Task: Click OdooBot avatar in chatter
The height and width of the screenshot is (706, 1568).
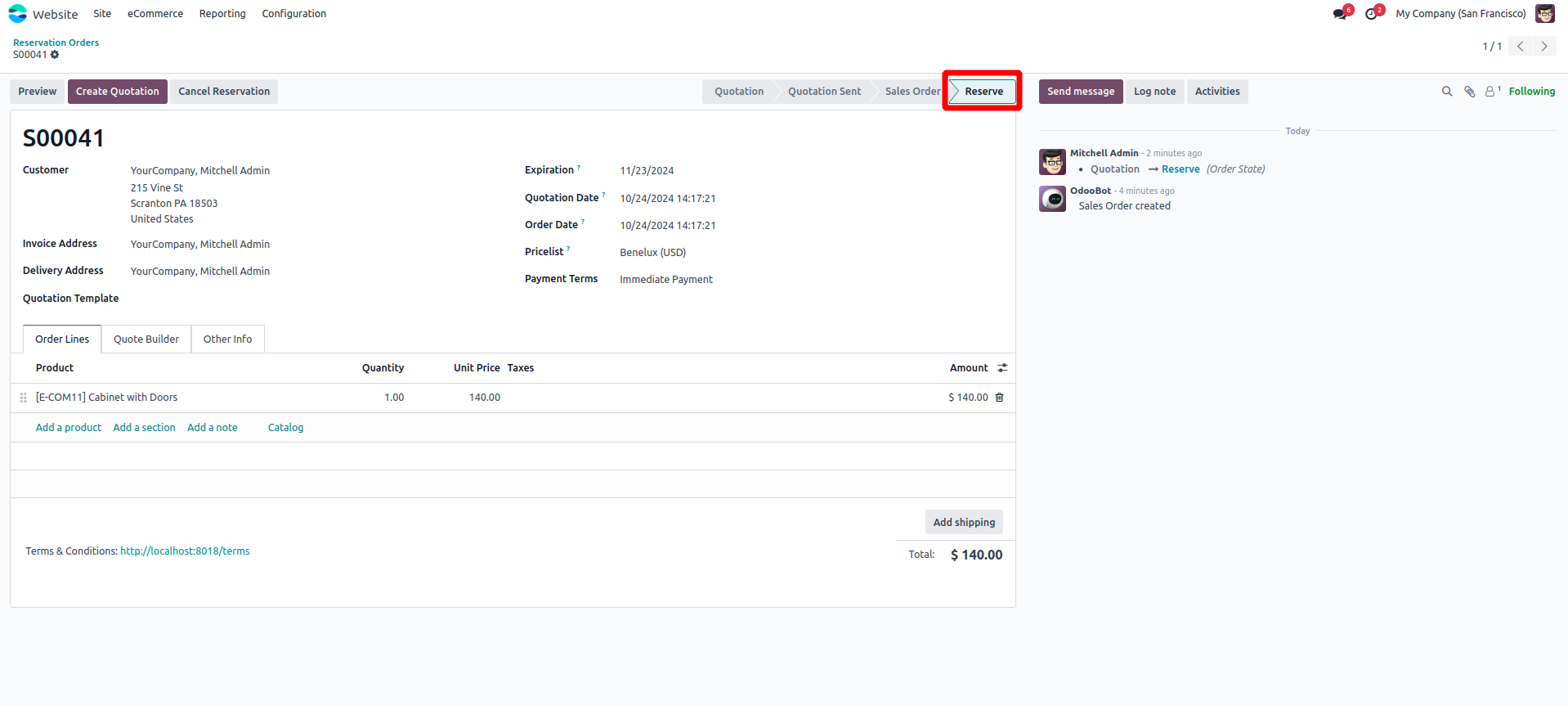Action: click(x=1052, y=199)
